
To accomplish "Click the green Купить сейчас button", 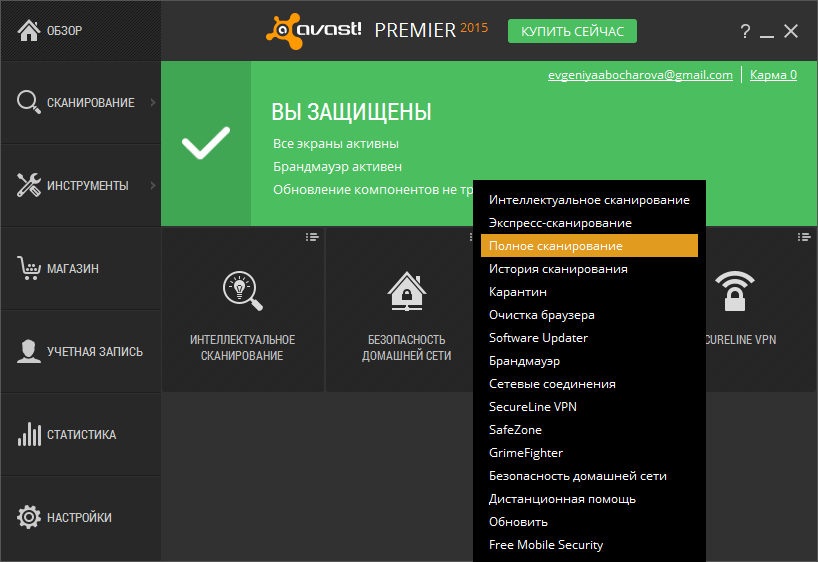I will (x=572, y=31).
